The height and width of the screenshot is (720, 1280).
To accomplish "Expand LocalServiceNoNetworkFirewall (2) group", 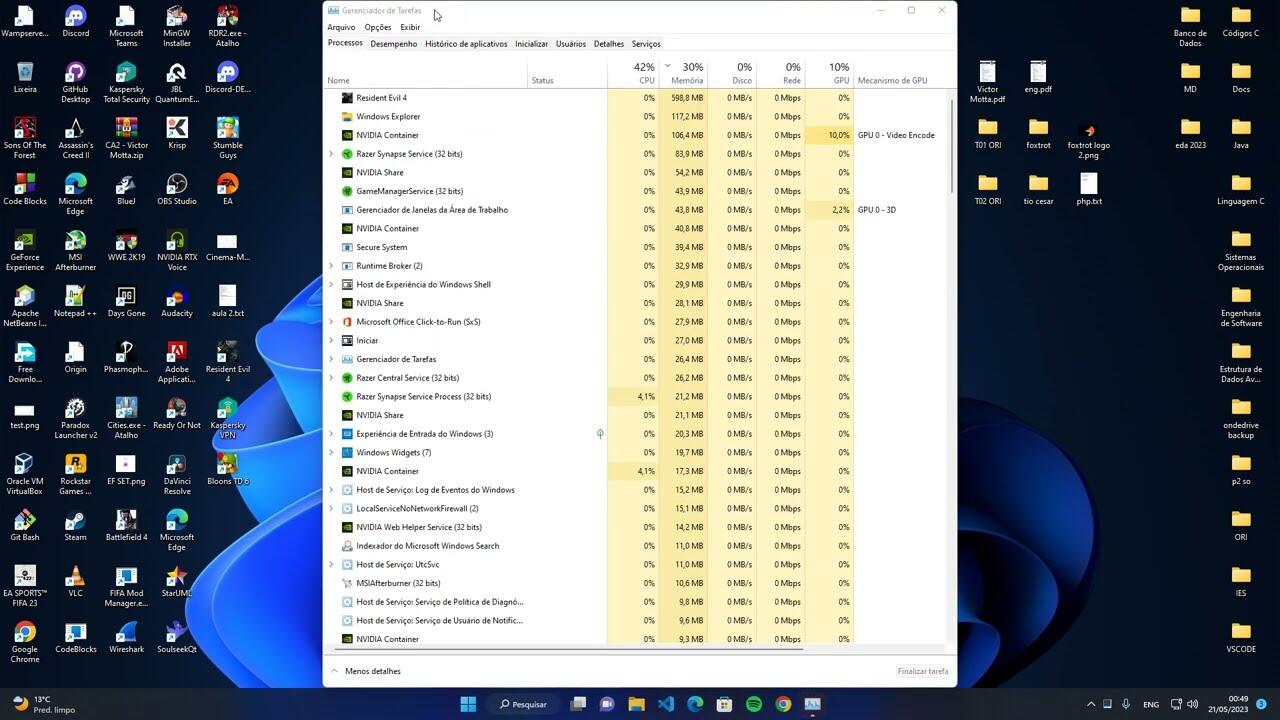I will [x=331, y=509].
